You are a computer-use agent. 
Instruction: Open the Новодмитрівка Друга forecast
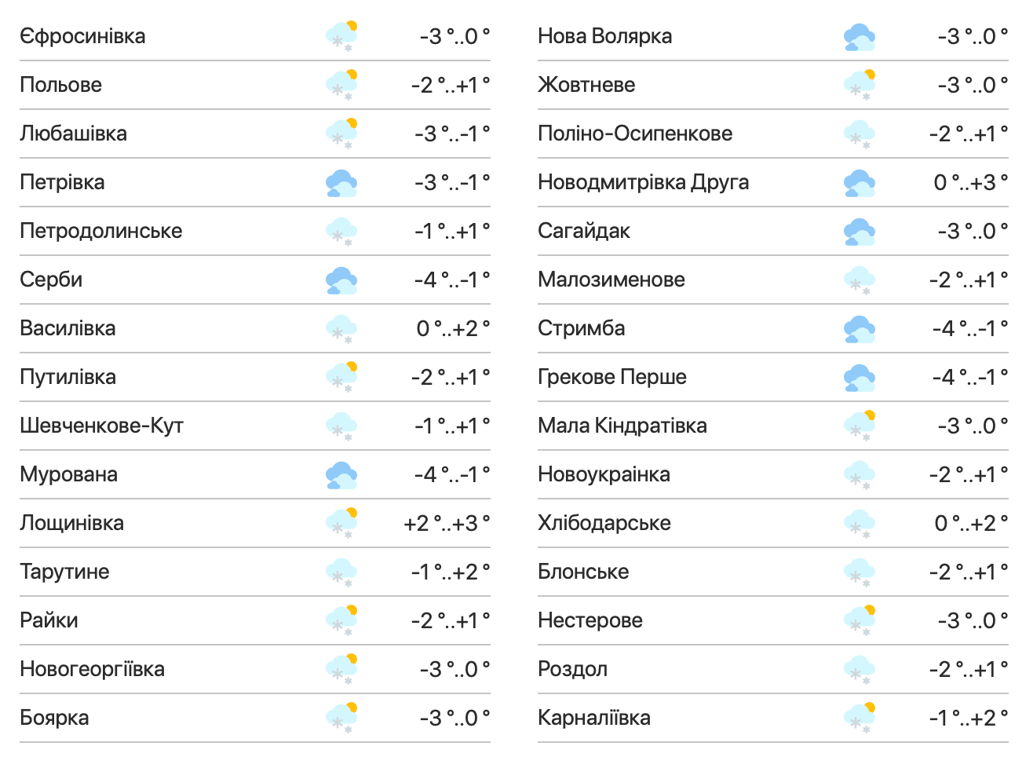point(643,182)
